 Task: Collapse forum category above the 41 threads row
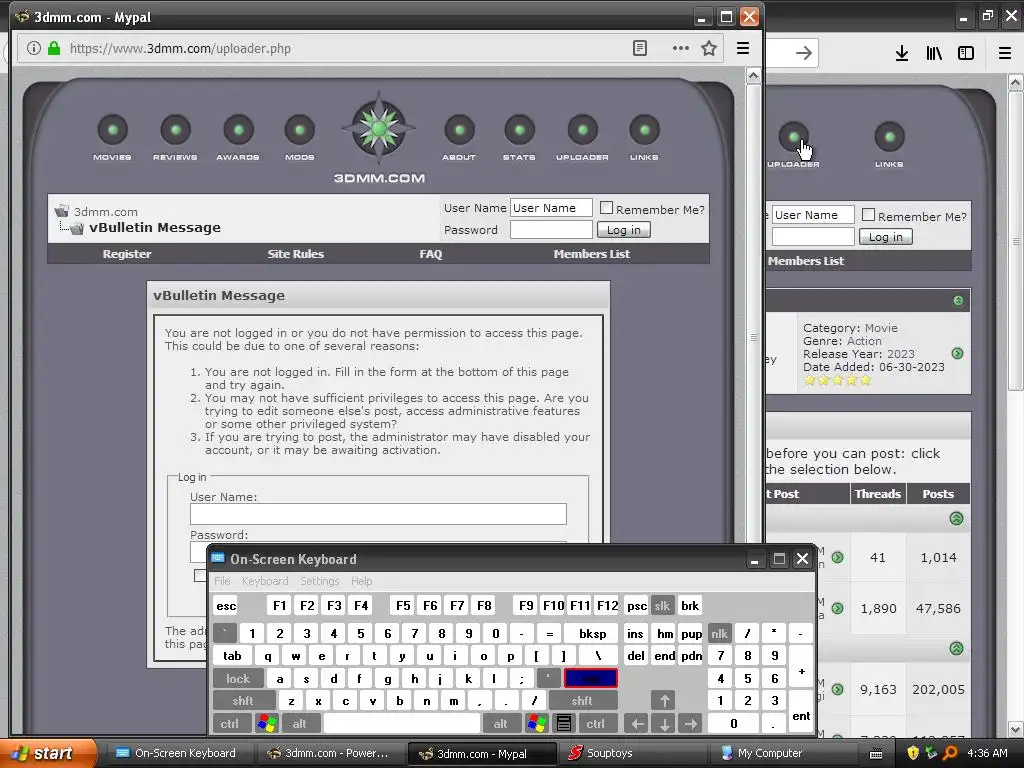[x=956, y=519]
